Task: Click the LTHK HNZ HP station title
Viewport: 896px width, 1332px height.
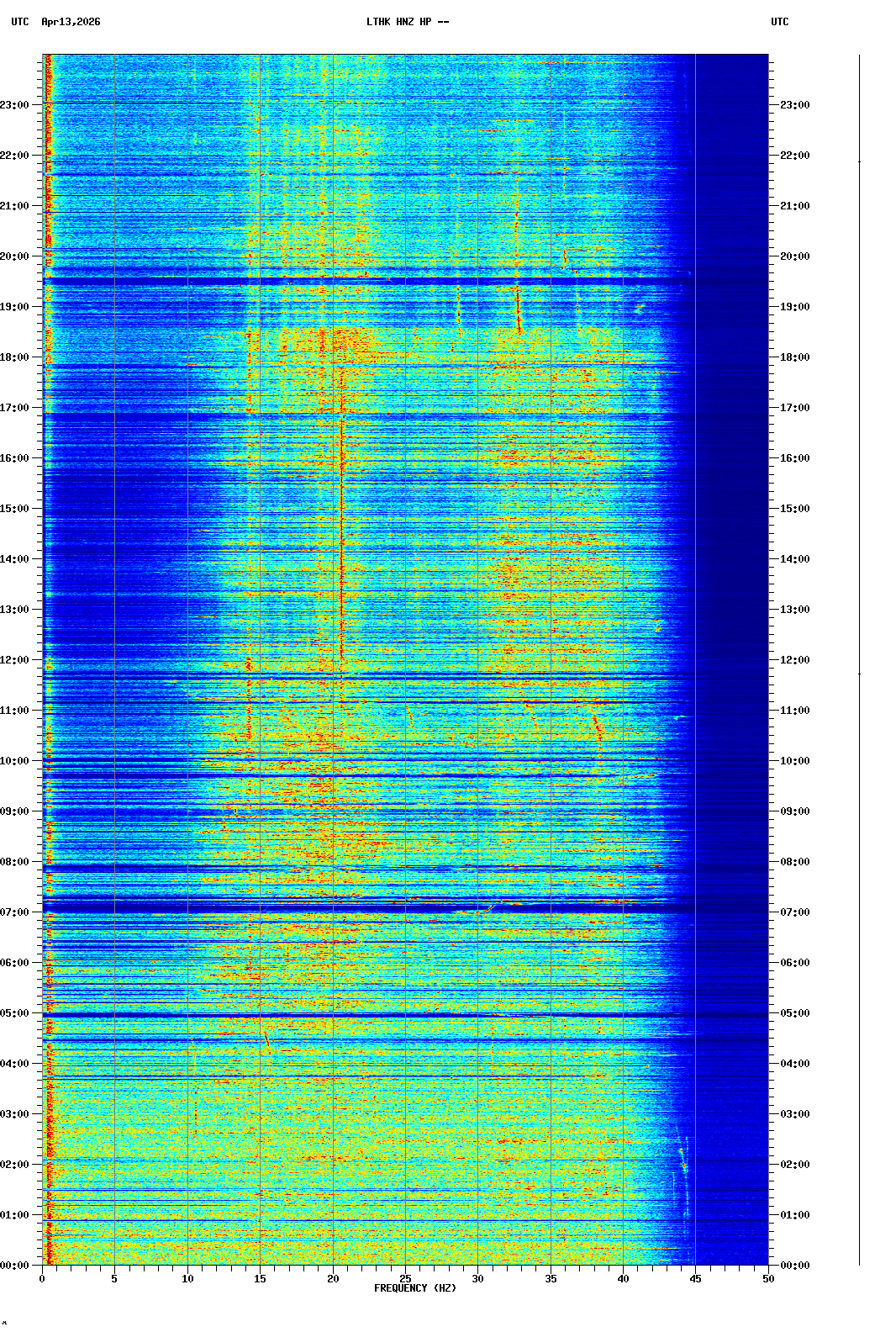Action: [407, 22]
